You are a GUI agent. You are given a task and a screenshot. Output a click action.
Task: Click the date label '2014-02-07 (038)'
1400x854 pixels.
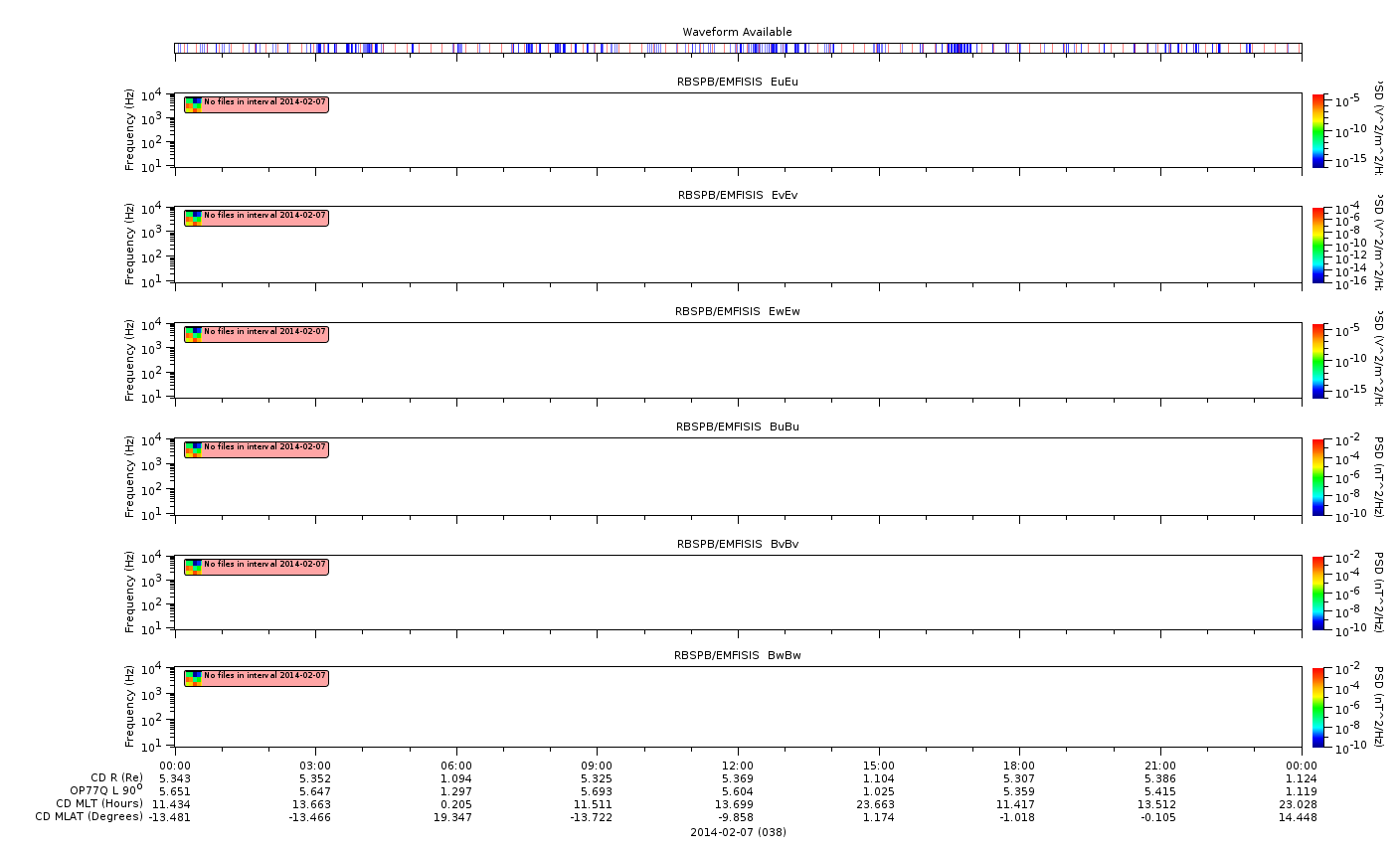738,832
